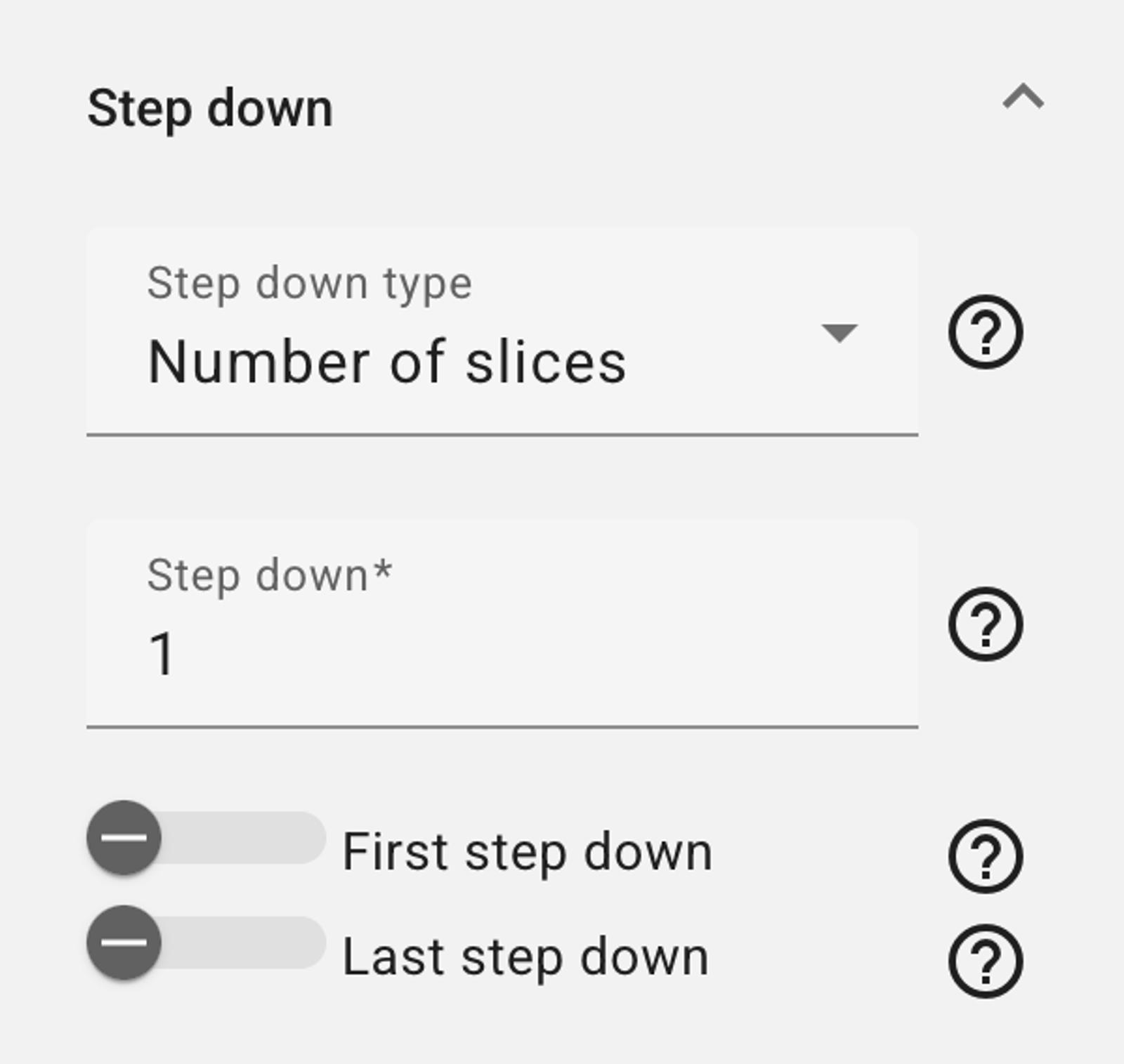Click the Step down* required field label
This screenshot has height=1064, width=1124.
point(269,576)
